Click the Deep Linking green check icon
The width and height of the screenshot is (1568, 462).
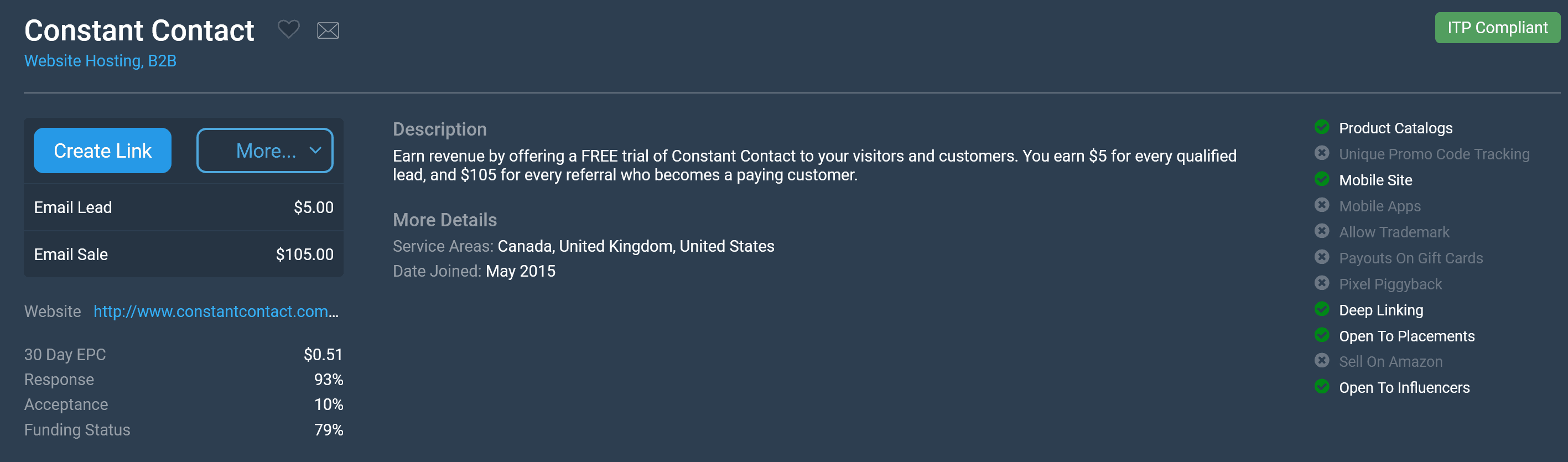pyautogui.click(x=1321, y=309)
